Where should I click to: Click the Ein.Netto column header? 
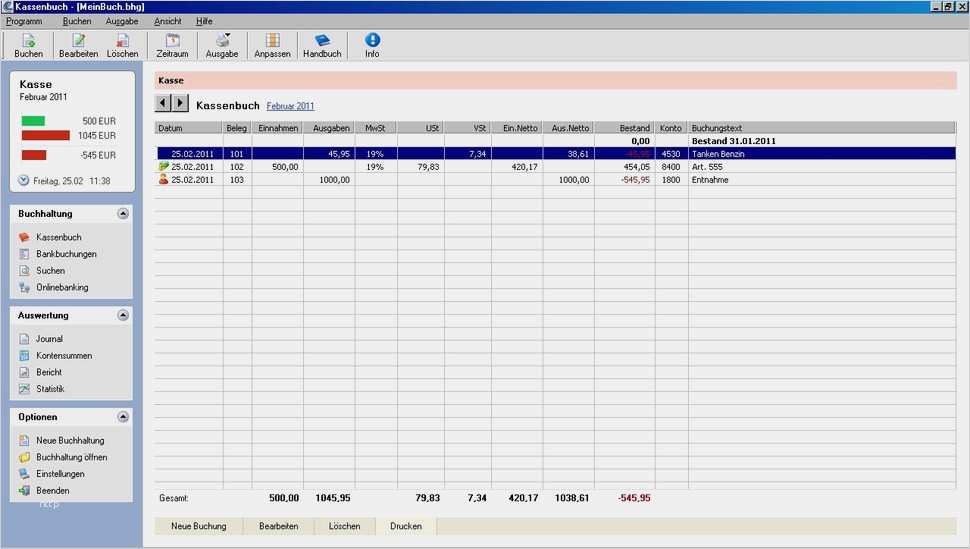point(518,128)
